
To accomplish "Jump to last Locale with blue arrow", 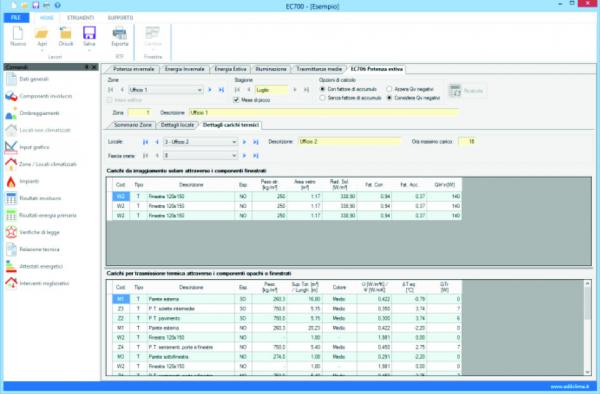I will [256, 142].
